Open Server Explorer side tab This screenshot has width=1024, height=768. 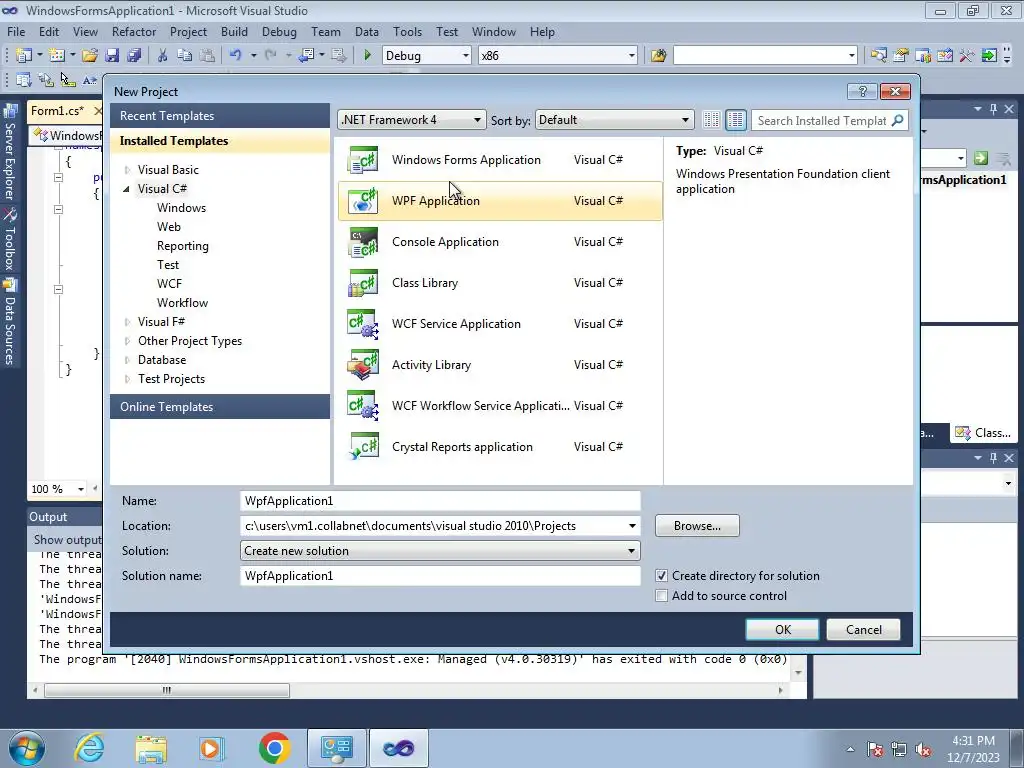(x=10, y=154)
